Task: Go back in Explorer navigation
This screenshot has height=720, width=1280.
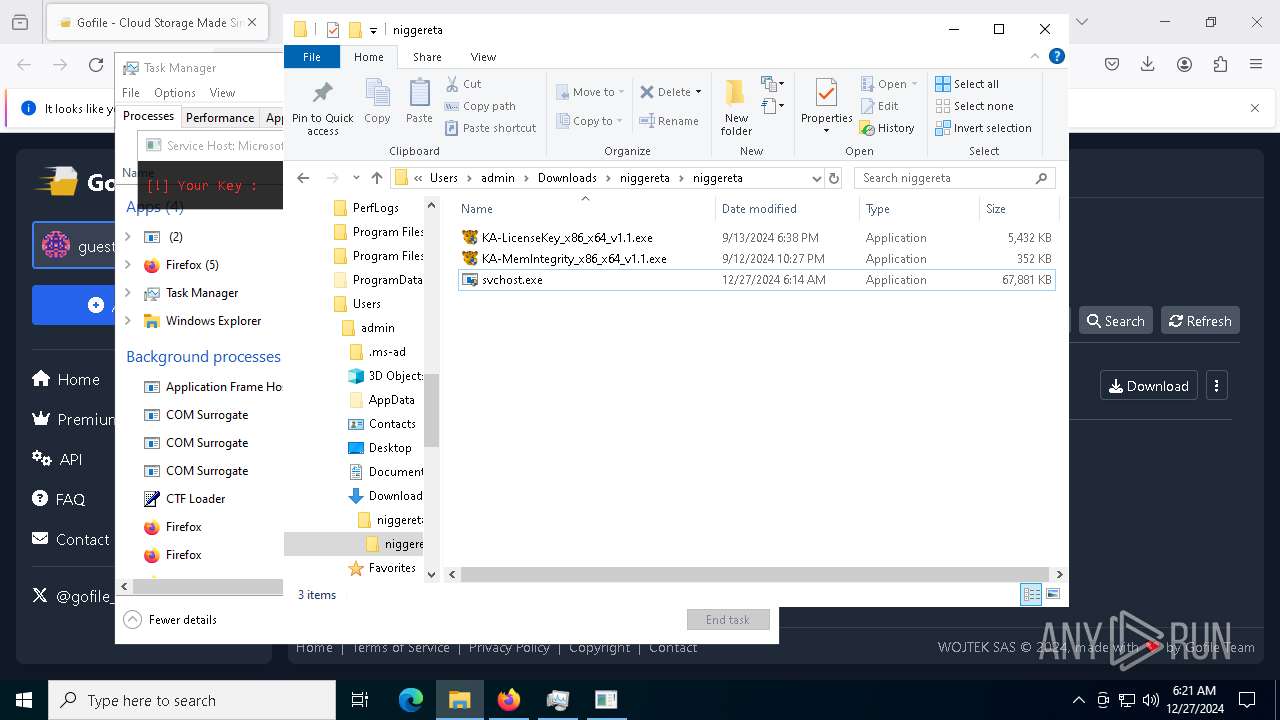Action: click(303, 178)
